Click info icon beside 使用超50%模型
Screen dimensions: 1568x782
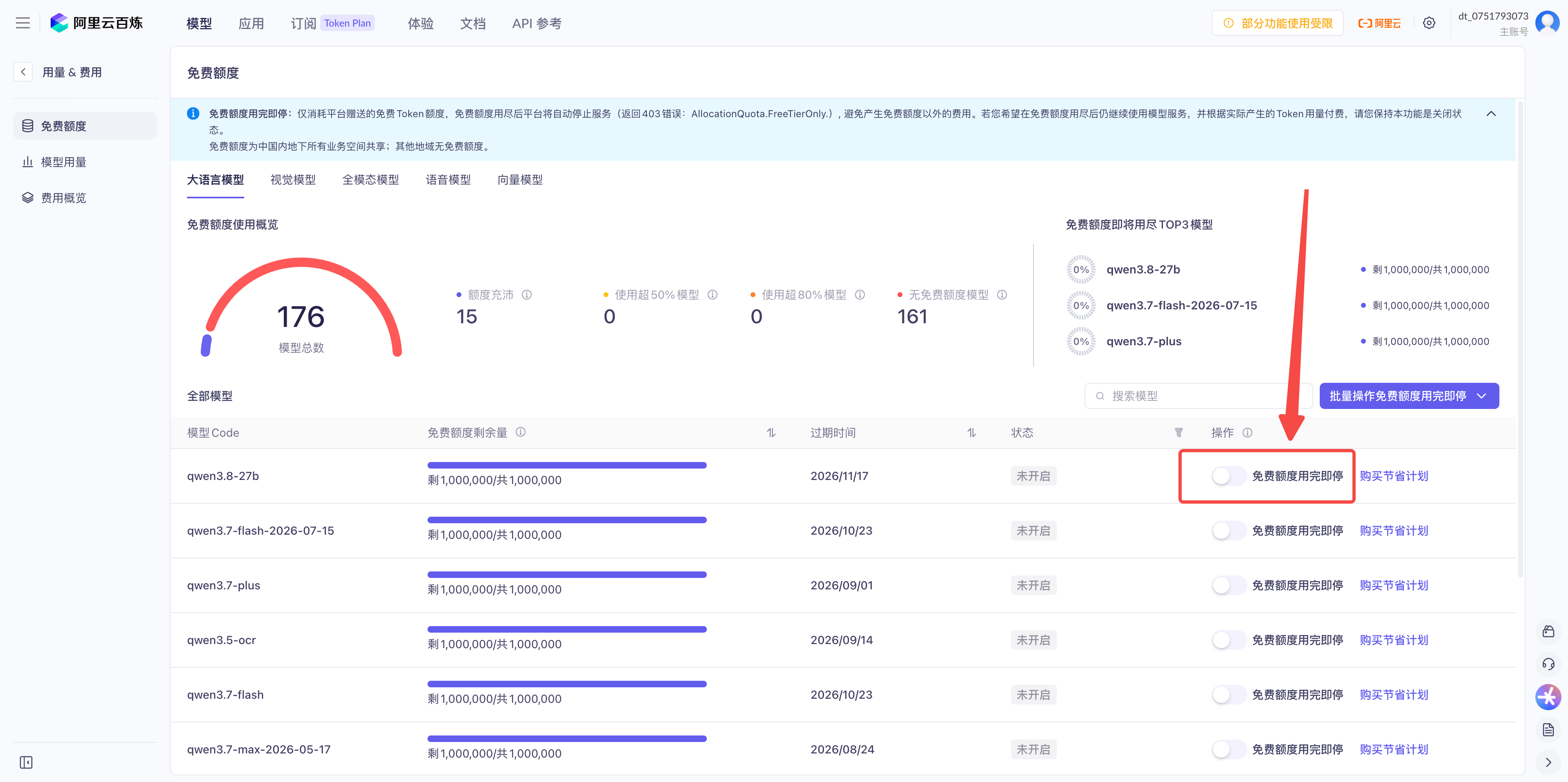click(712, 295)
